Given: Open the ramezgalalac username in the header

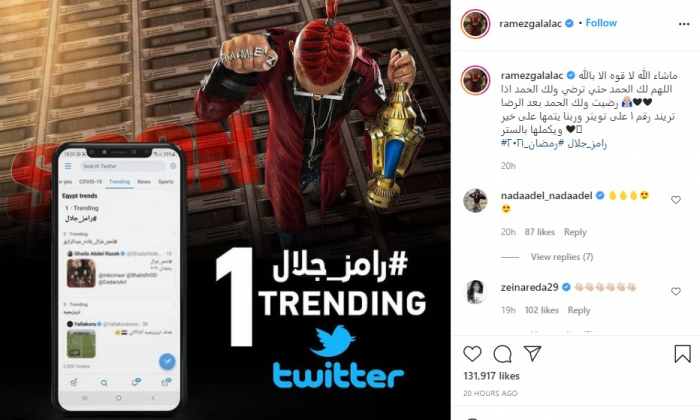Looking at the screenshot, I should coord(530,24).
